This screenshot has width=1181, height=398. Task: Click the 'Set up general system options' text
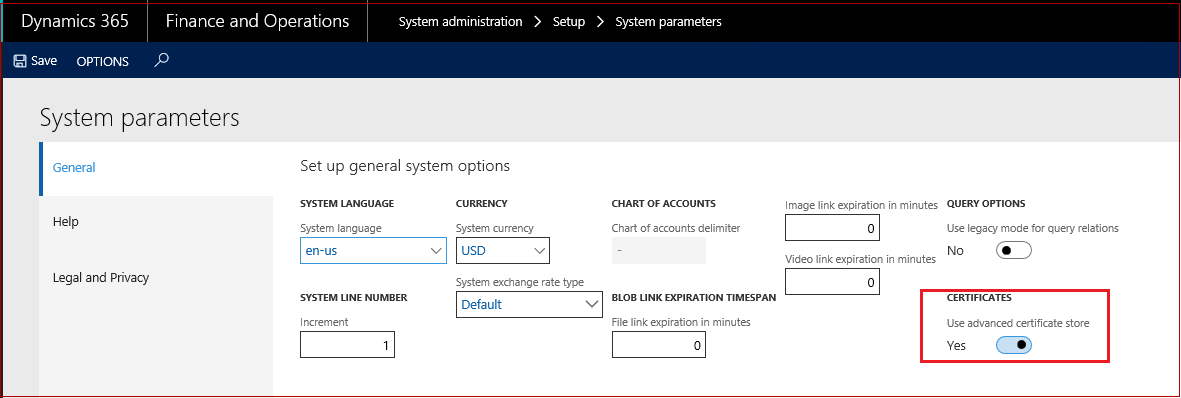[x=404, y=166]
